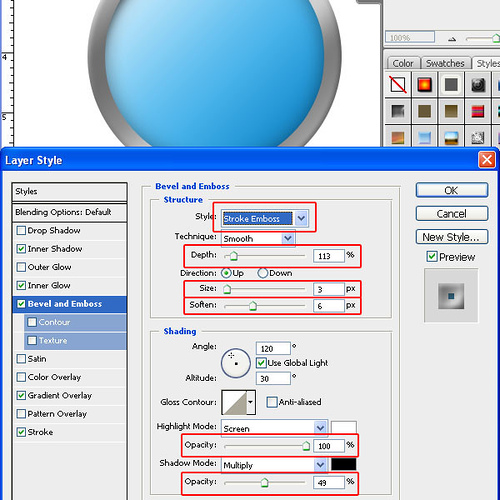Pick the striped red and blue style preset
The image size is (500, 500).
point(478,111)
